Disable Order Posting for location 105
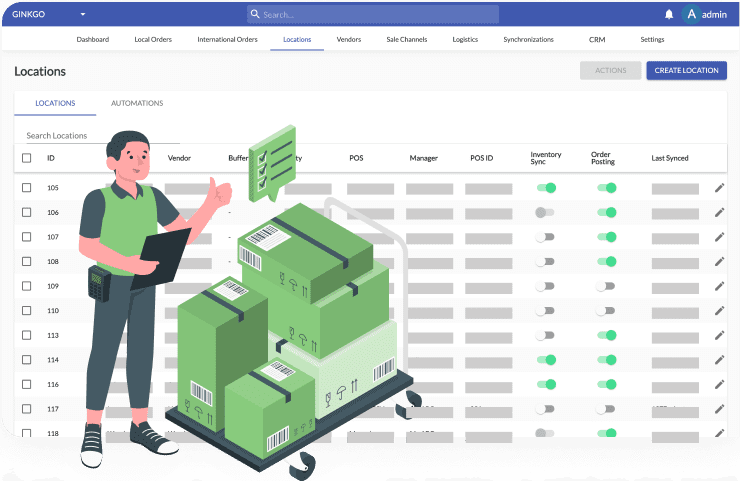The image size is (740, 481). [x=607, y=188]
